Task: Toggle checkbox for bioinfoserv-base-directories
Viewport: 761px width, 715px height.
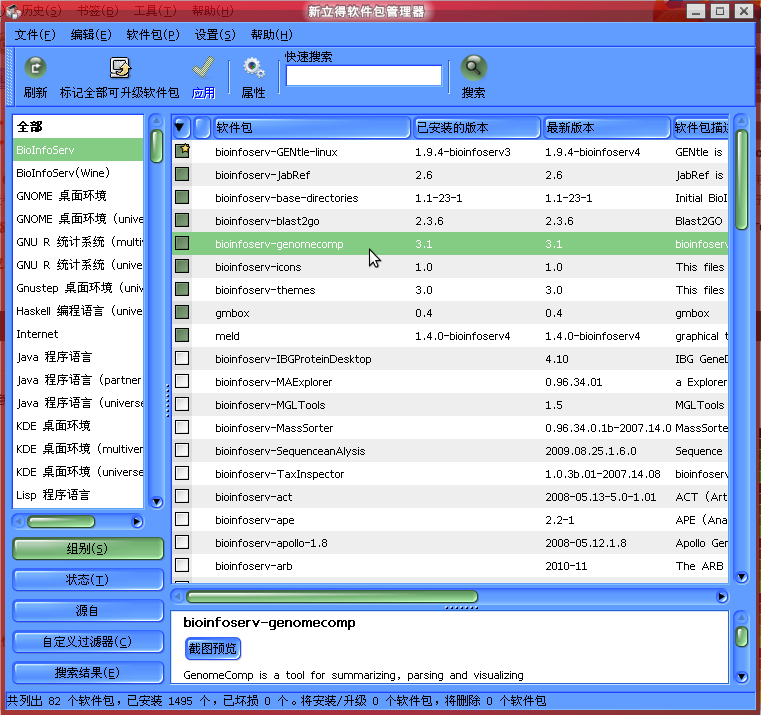Action: coord(182,197)
